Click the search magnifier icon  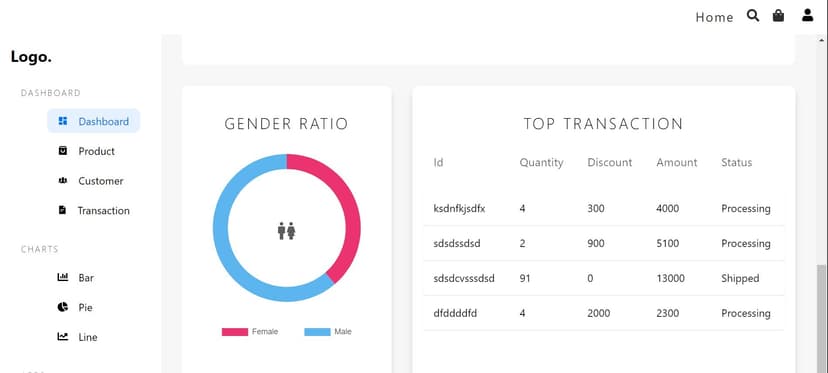(753, 15)
